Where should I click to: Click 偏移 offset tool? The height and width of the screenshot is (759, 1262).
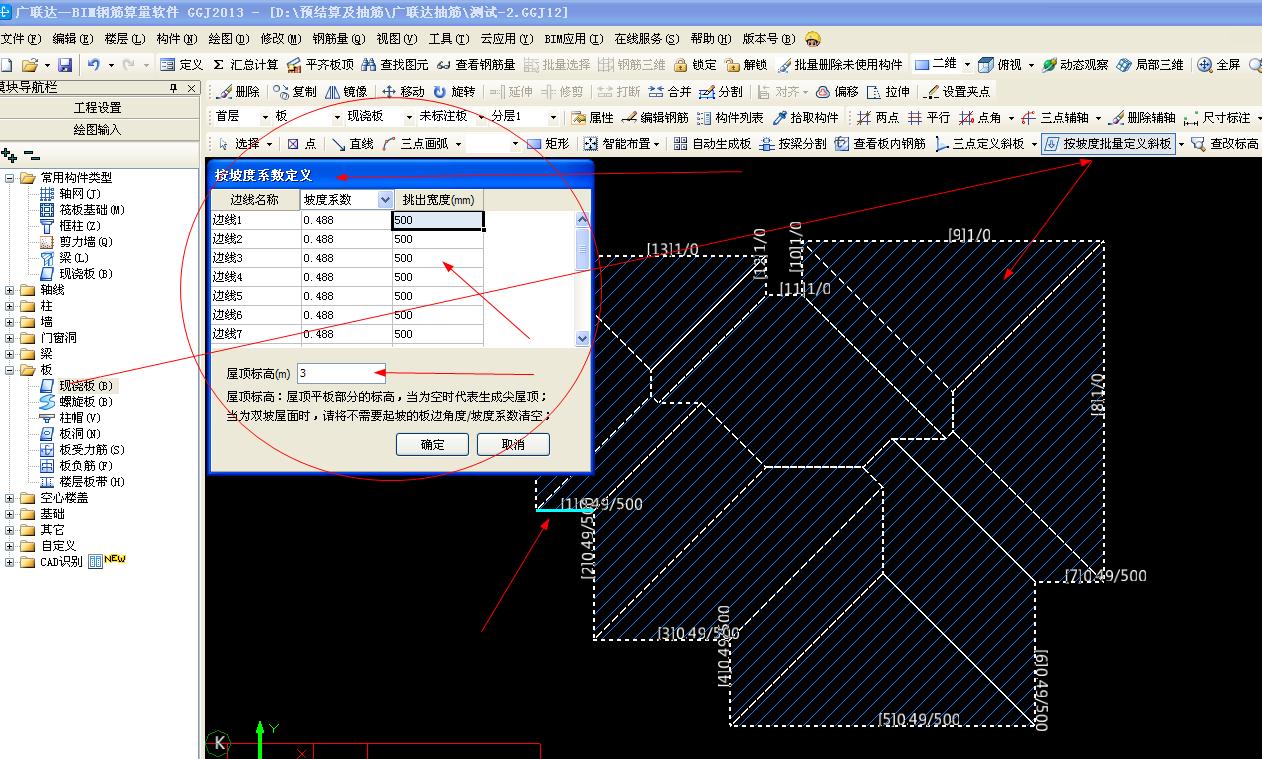click(837, 91)
